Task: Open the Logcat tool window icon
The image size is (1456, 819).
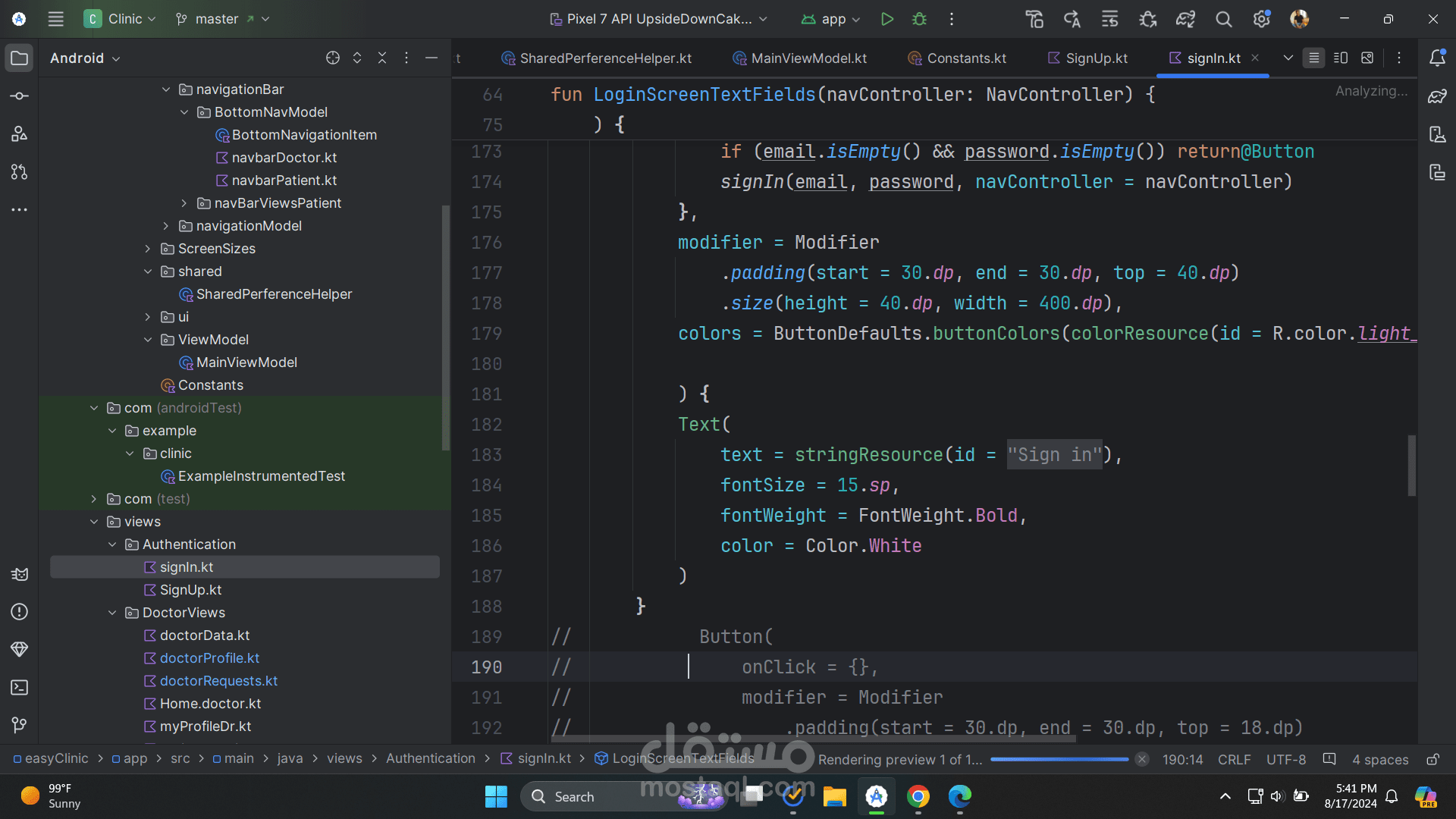Action: coord(20,574)
